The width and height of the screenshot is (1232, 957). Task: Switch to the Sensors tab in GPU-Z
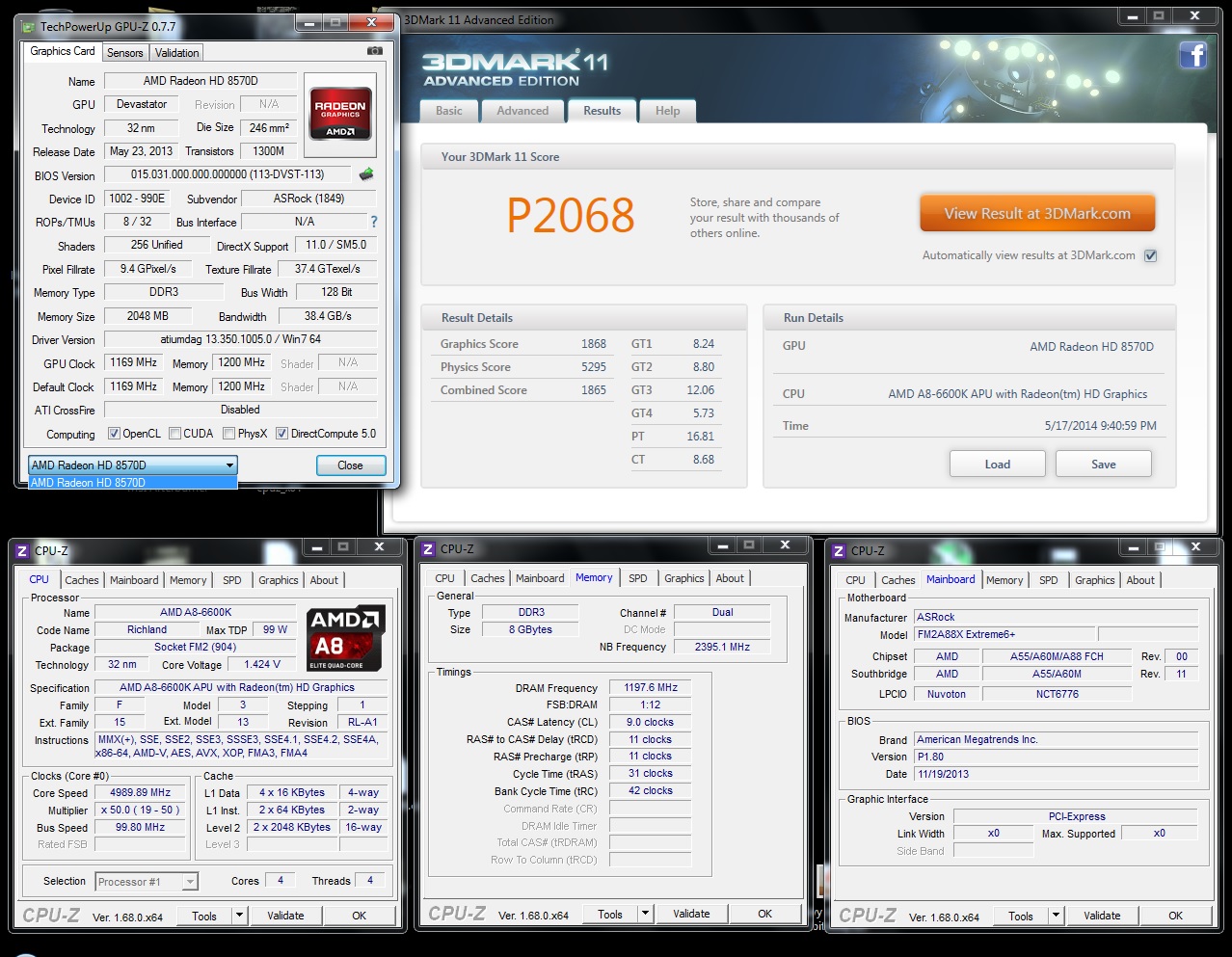tap(125, 53)
